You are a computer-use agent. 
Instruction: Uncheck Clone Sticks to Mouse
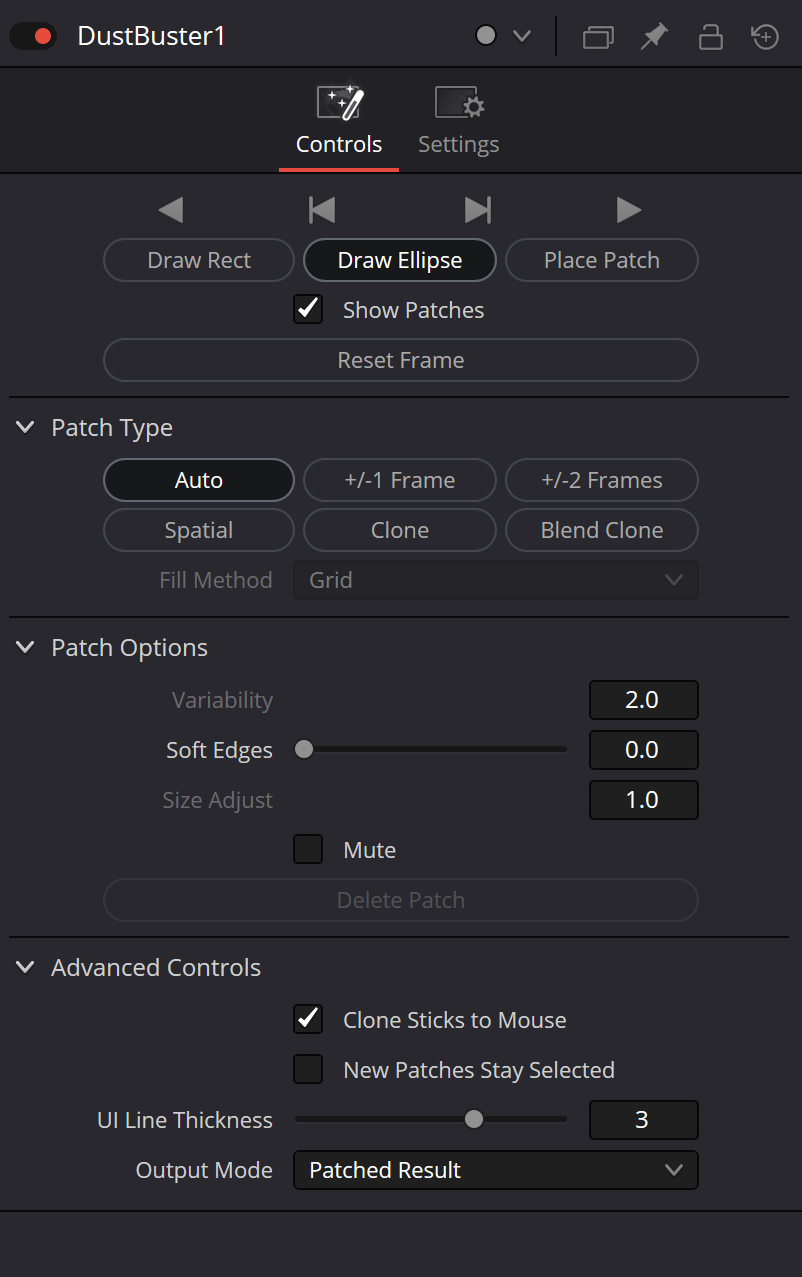point(308,1020)
